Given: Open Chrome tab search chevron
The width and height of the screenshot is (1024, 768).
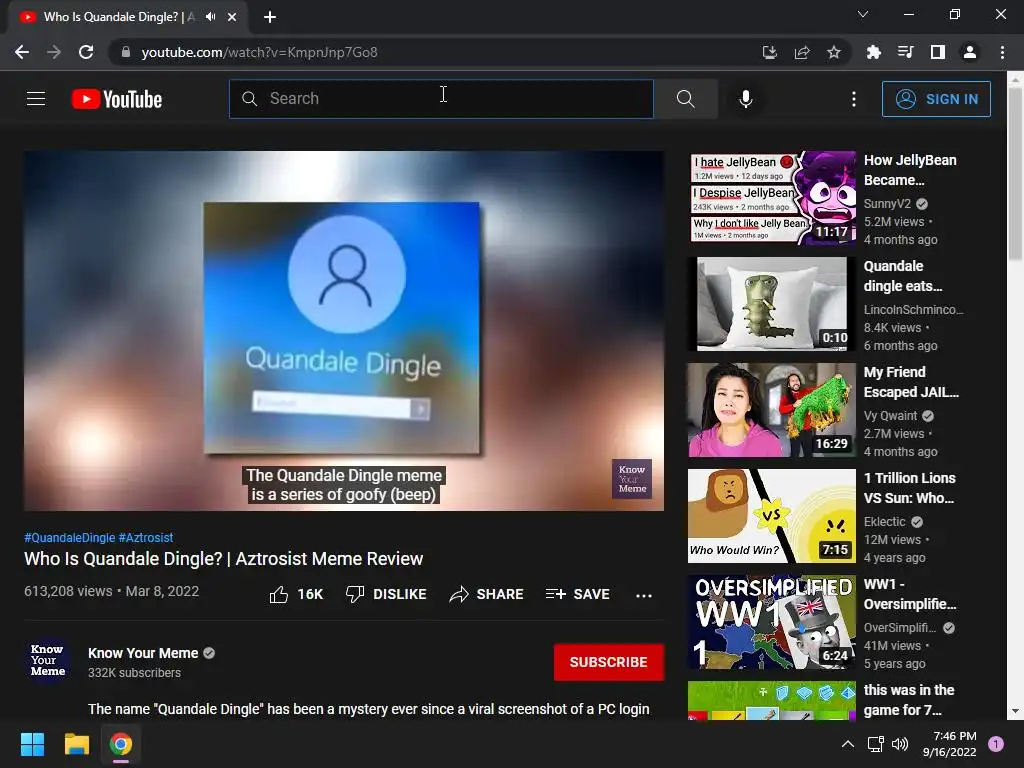Looking at the screenshot, I should tap(863, 14).
